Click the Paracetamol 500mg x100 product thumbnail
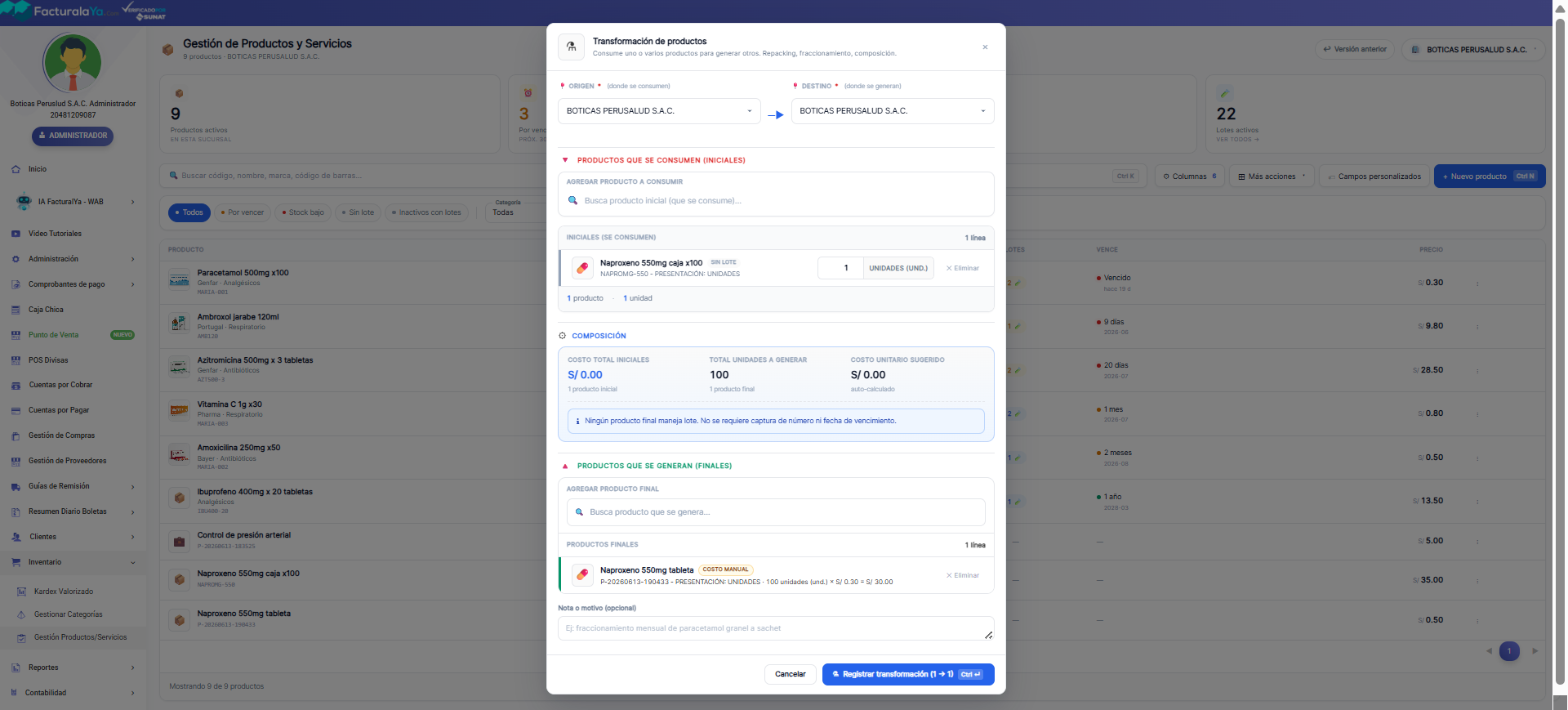This screenshot has height=710, width=1568. [x=179, y=280]
